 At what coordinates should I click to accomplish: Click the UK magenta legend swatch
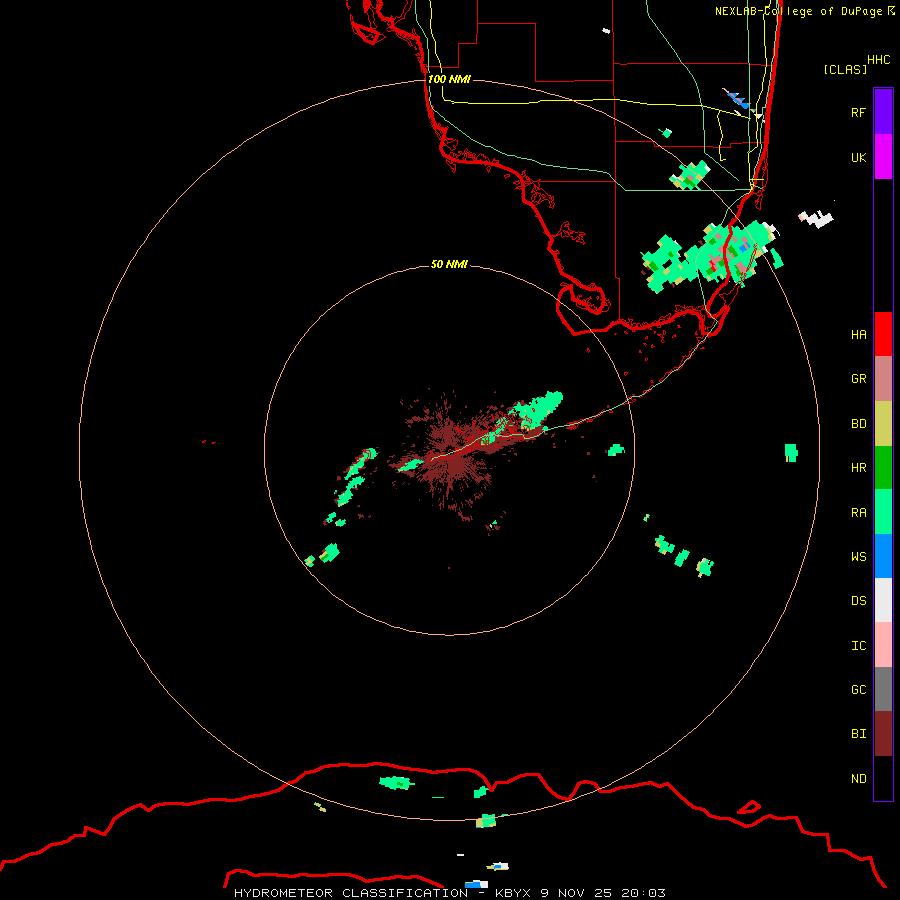point(883,157)
